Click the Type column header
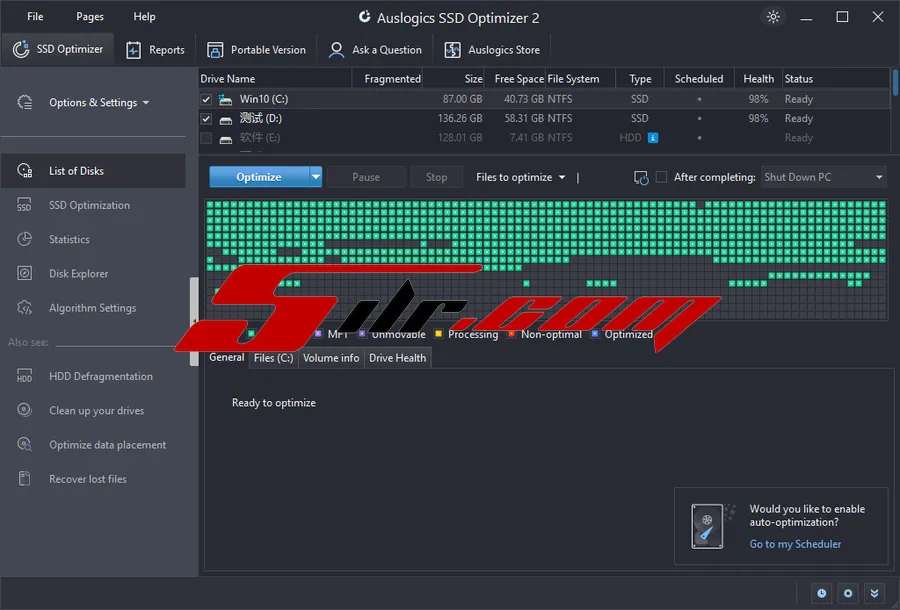900x610 pixels. point(640,79)
